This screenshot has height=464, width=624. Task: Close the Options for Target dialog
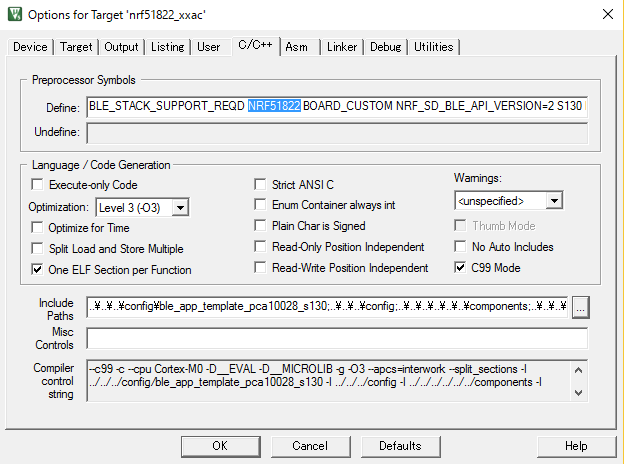tap(608, 15)
